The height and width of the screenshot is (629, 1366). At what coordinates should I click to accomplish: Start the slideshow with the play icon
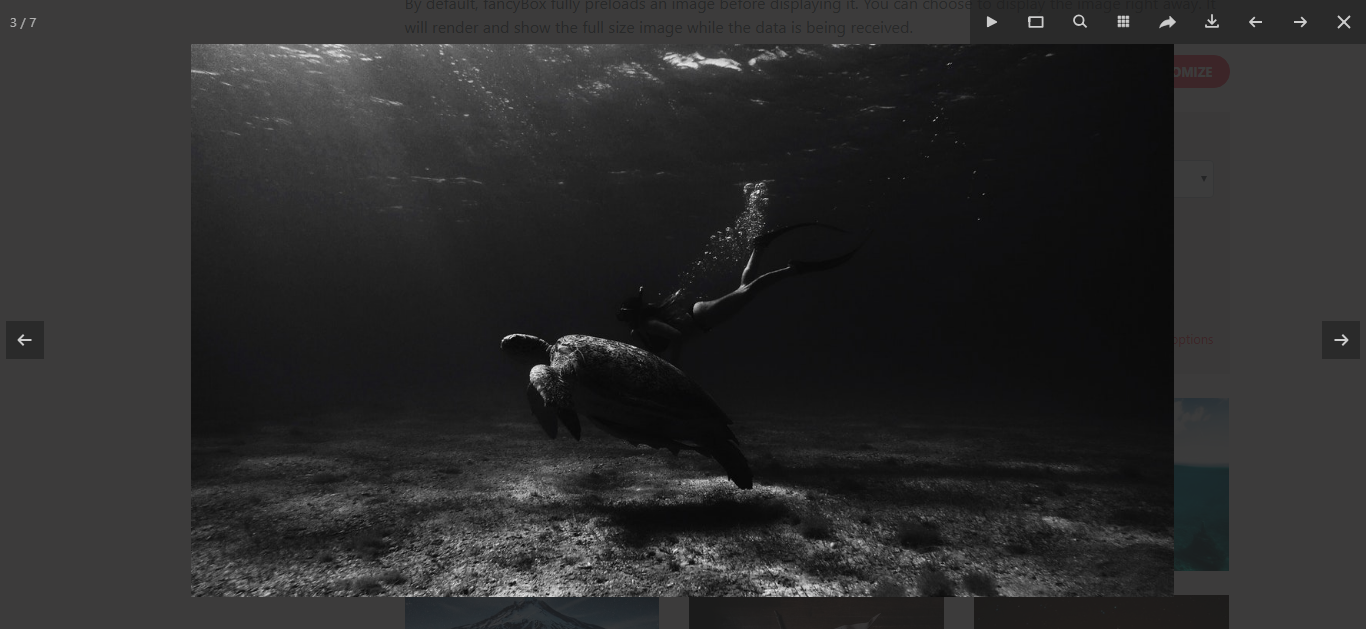click(x=991, y=22)
